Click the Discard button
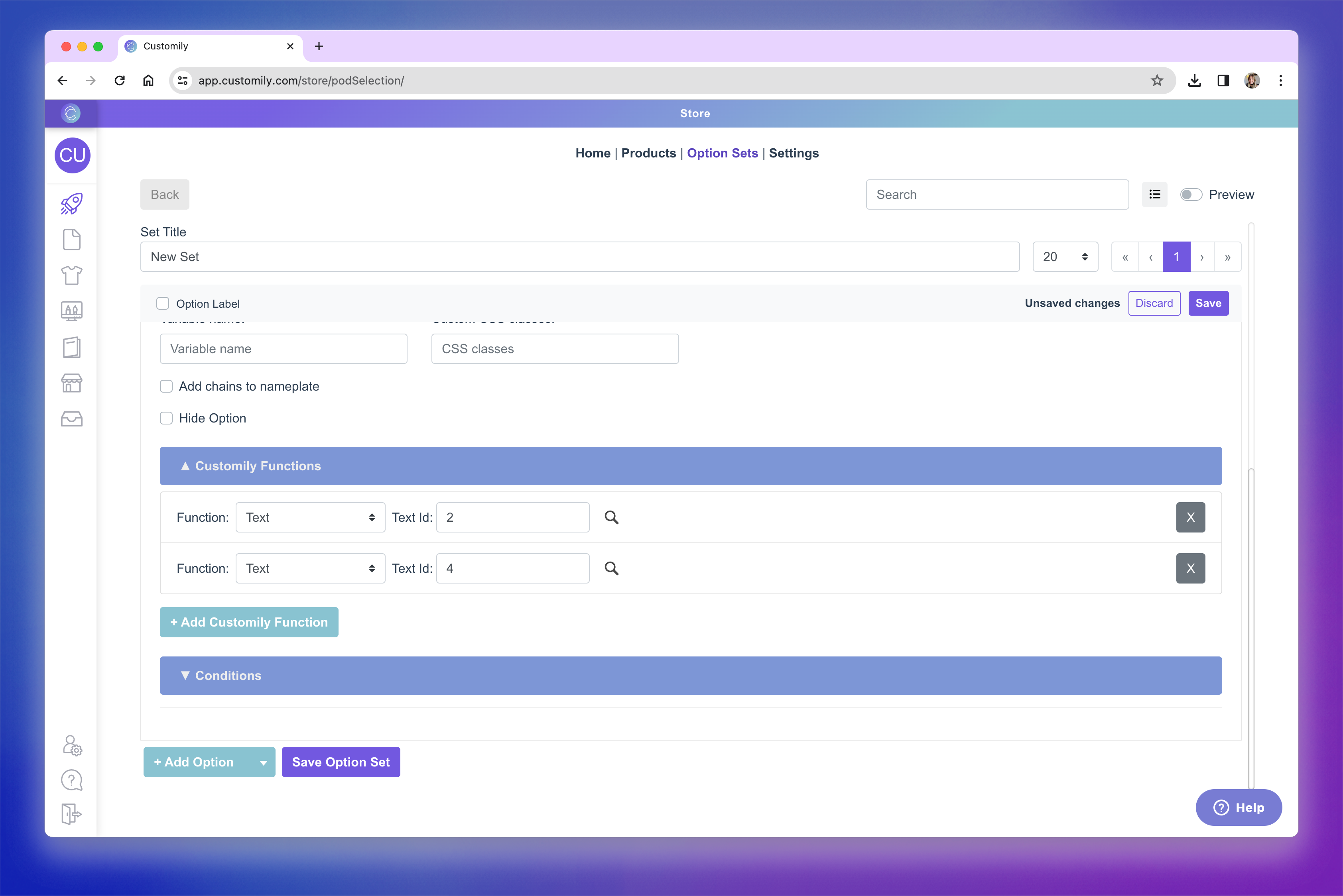The image size is (1343, 896). 1154,303
